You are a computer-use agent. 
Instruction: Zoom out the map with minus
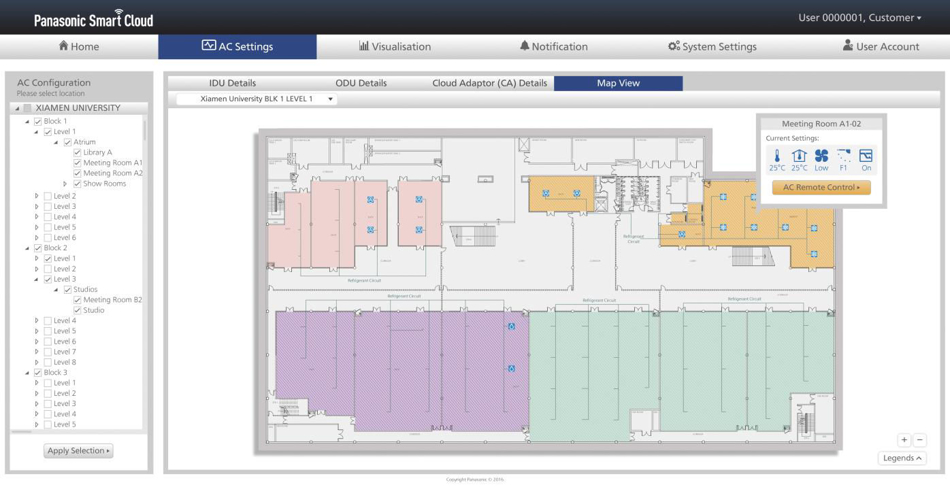tap(919, 440)
